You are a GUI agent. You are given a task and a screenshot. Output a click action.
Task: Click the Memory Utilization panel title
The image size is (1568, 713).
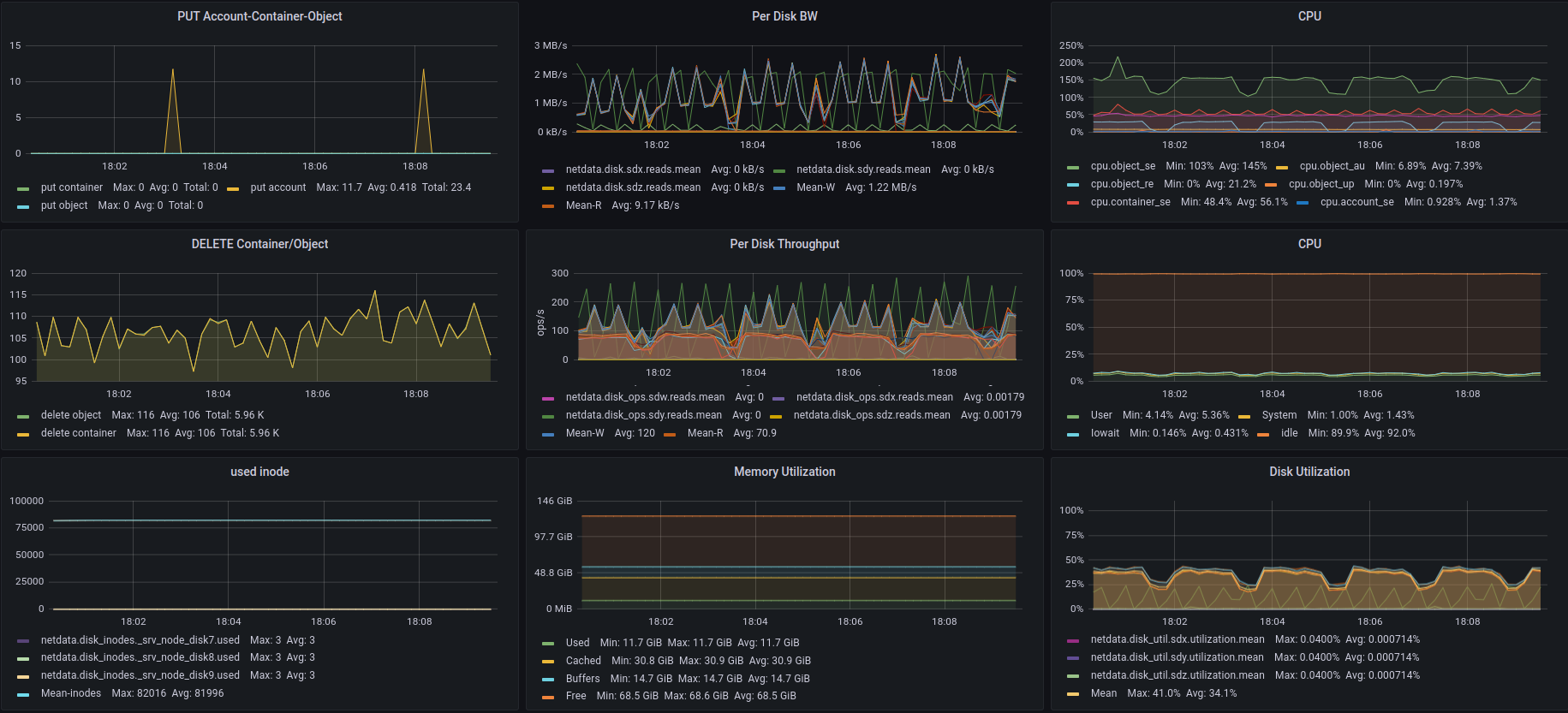point(784,472)
